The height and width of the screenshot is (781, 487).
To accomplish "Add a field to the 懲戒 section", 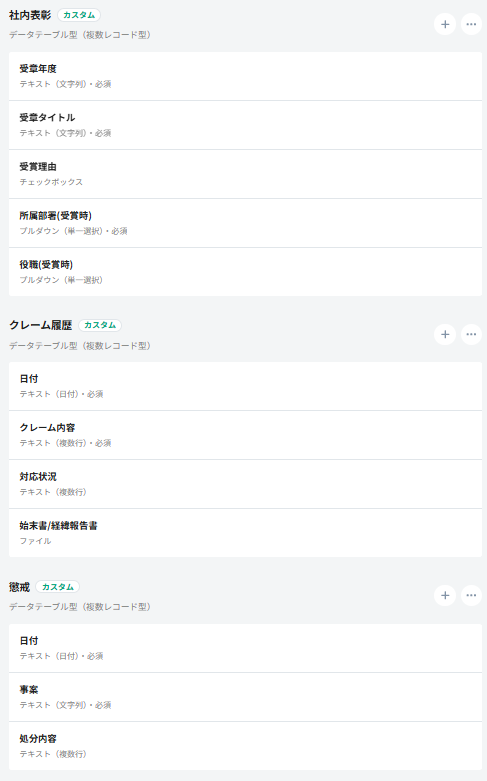I will click(x=445, y=595).
